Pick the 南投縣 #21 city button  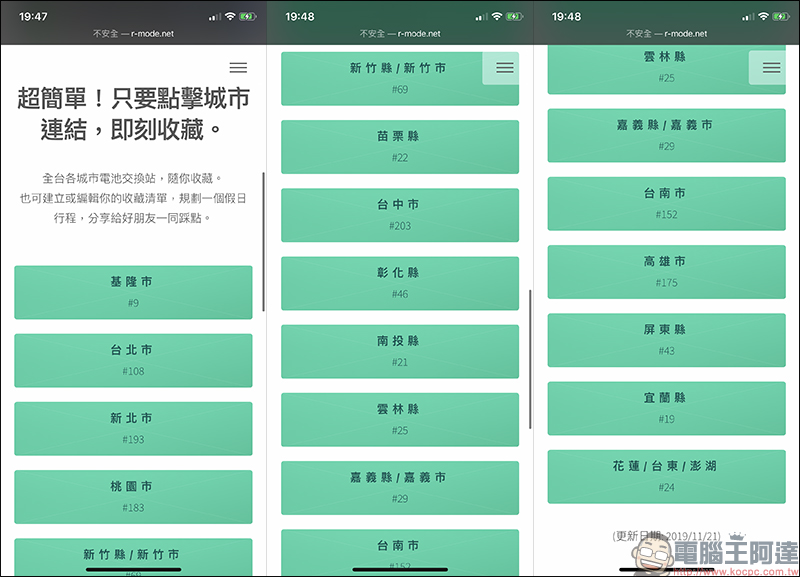point(400,351)
